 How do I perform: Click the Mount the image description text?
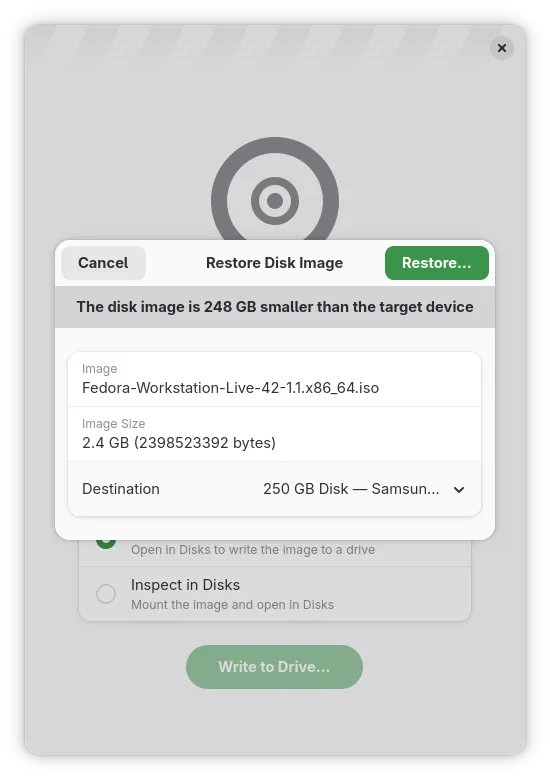click(x=232, y=605)
